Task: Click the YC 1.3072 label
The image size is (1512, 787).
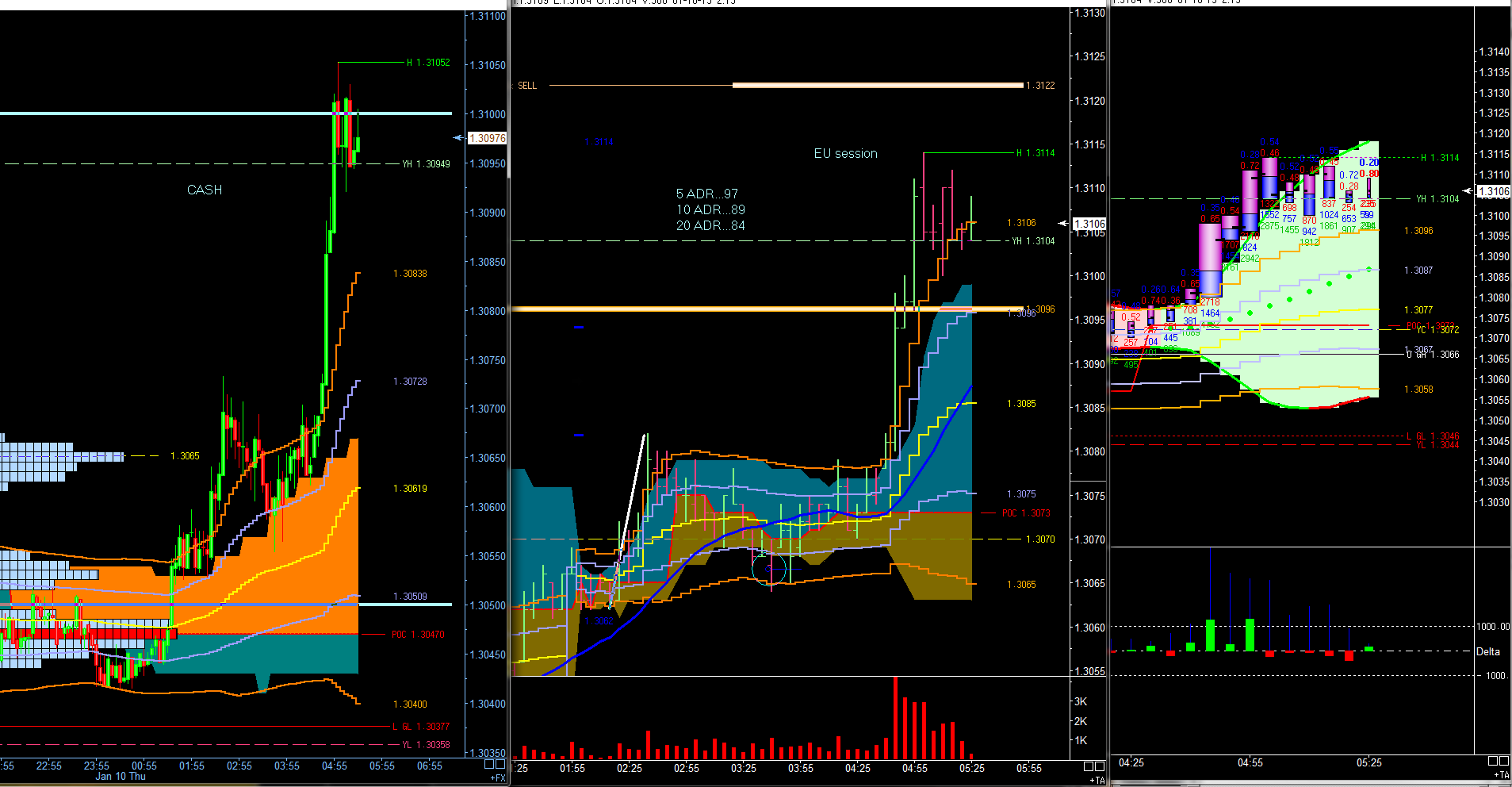Action: 1438,330
